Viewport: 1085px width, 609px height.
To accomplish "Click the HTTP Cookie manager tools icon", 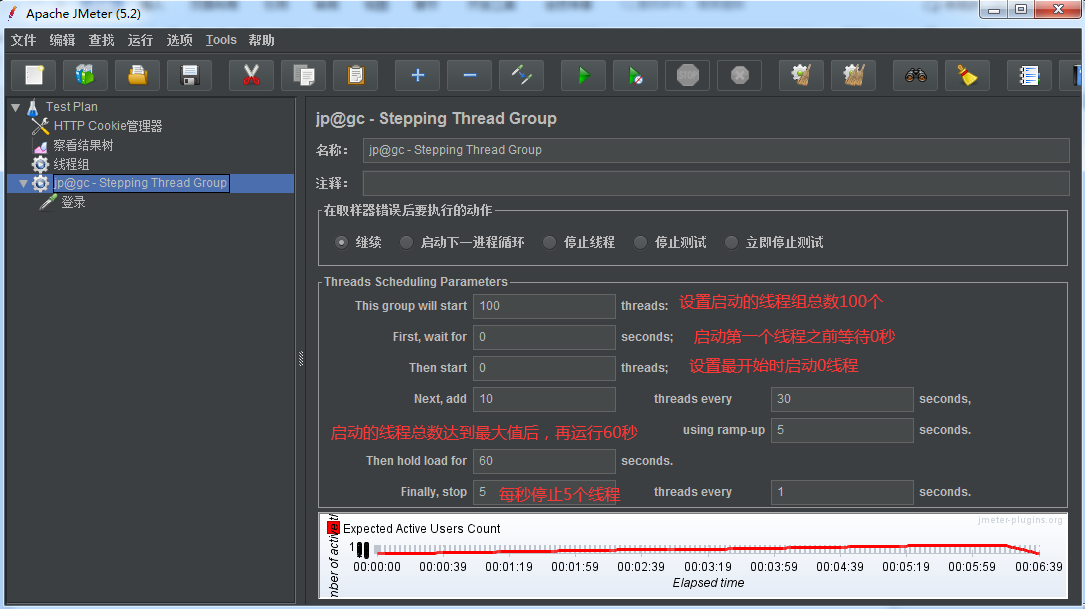I will pos(40,126).
